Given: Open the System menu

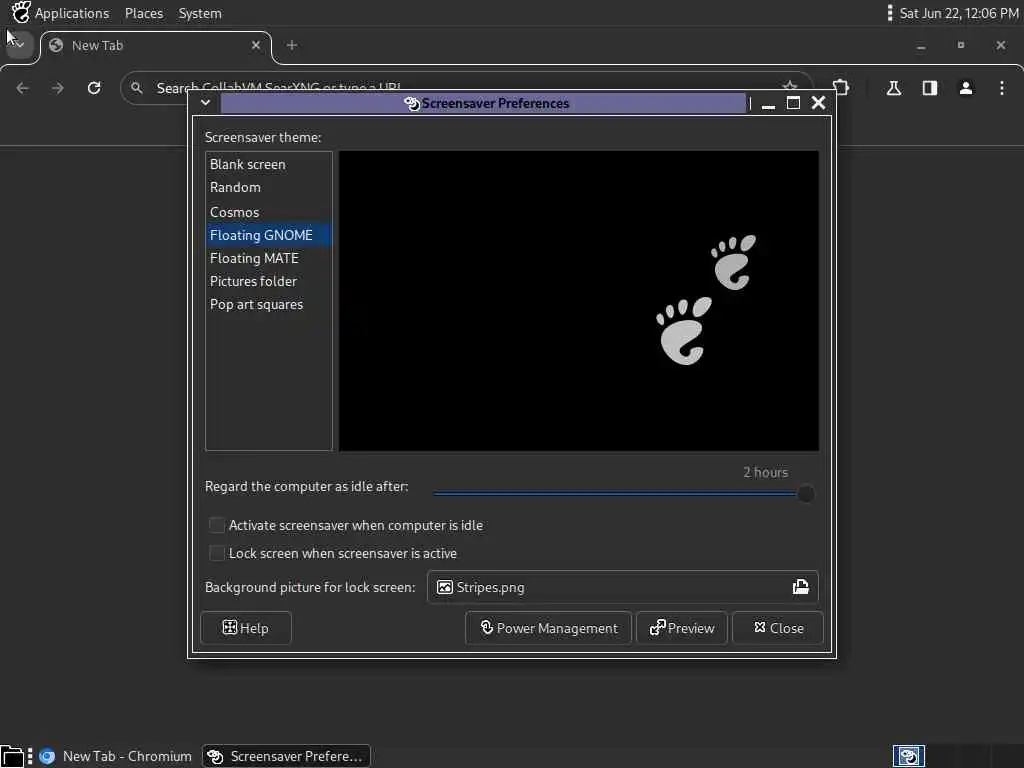Looking at the screenshot, I should point(200,13).
